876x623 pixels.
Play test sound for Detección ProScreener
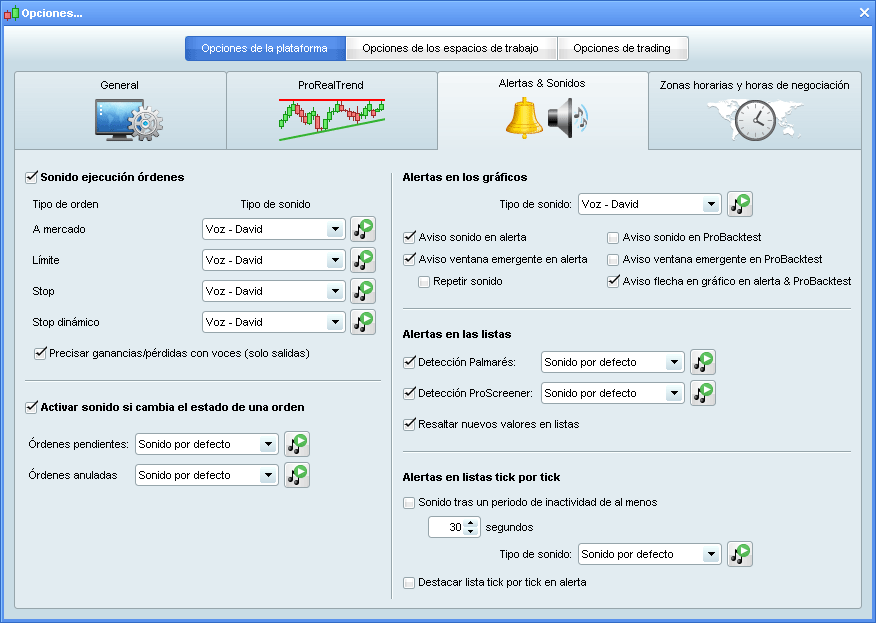point(702,393)
